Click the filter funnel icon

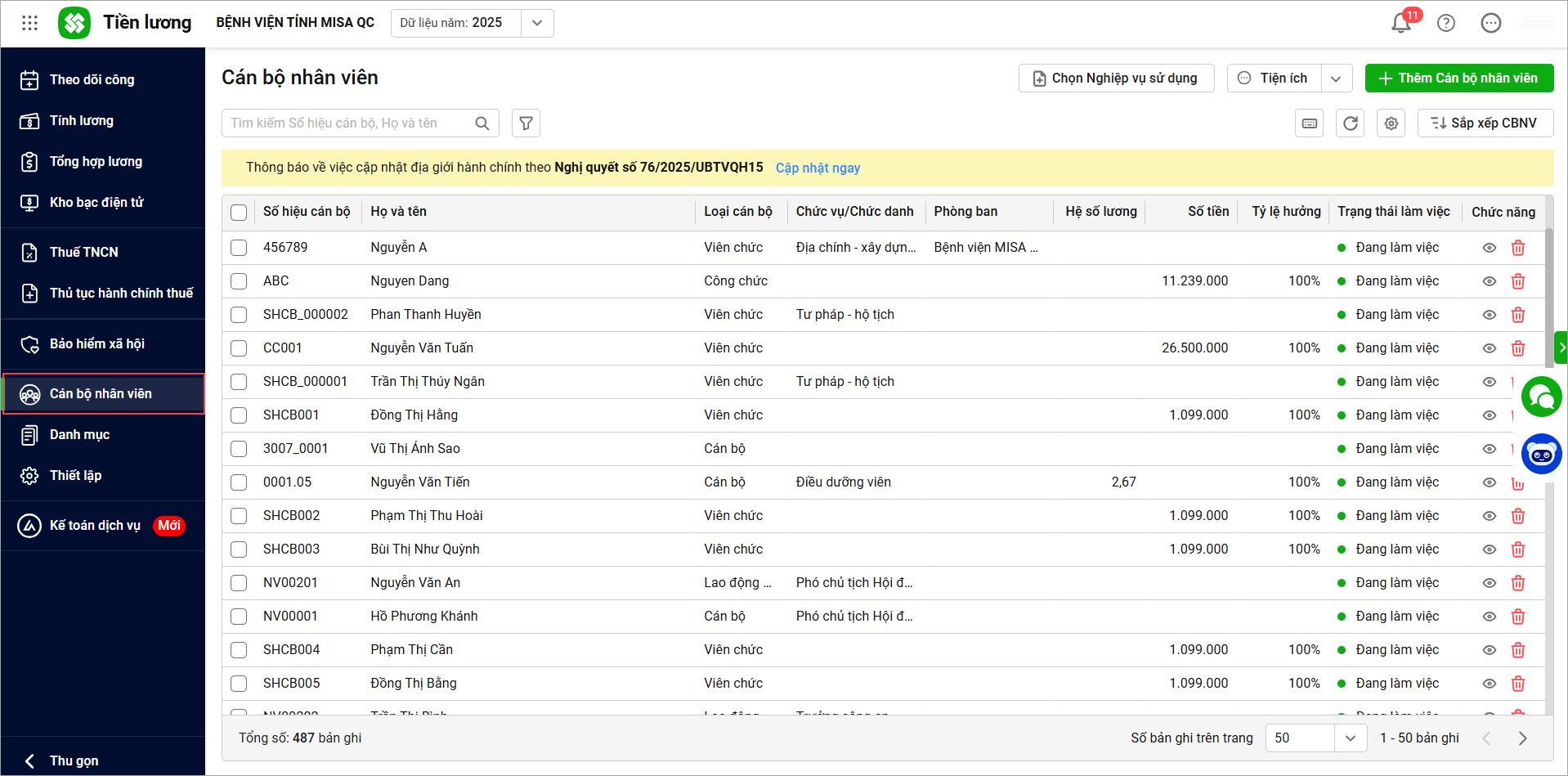(526, 123)
